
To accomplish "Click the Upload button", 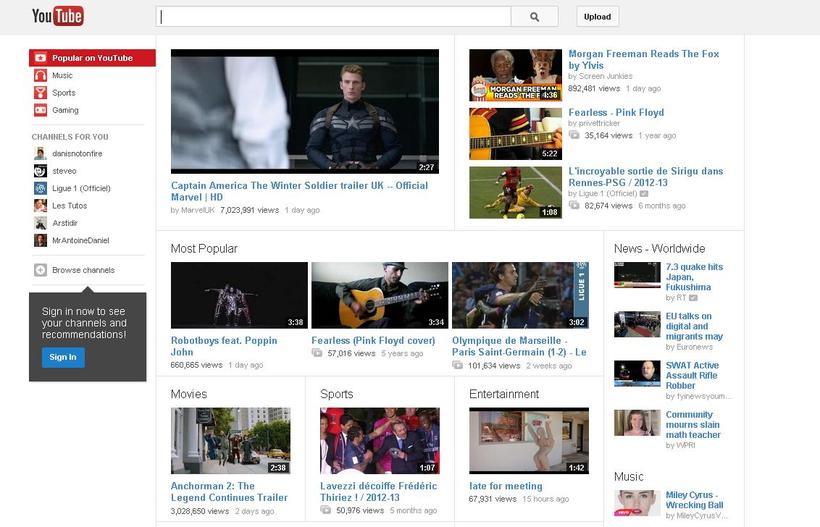I will 597,17.
